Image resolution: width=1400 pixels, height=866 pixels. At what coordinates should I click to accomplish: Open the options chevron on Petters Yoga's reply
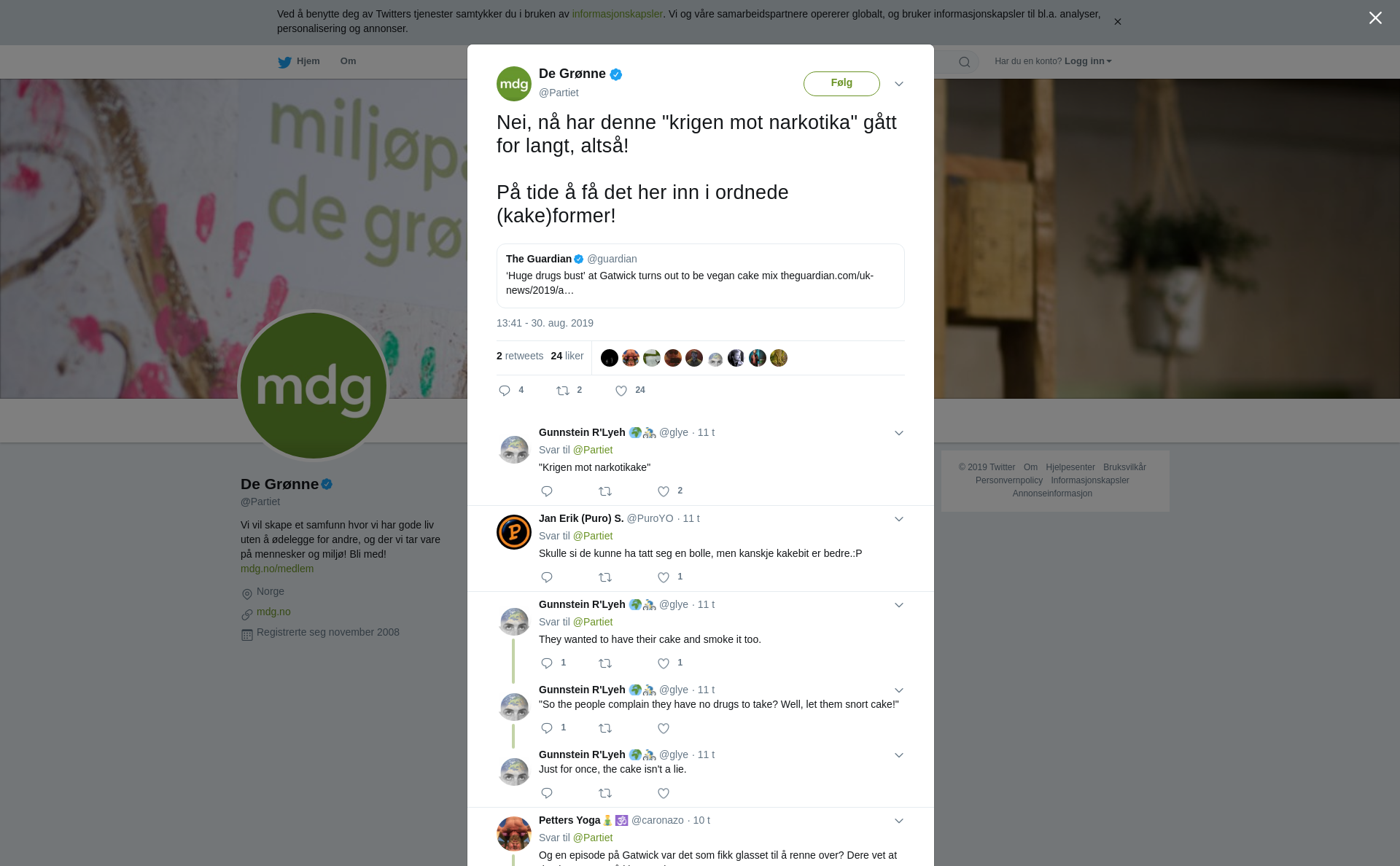899,821
